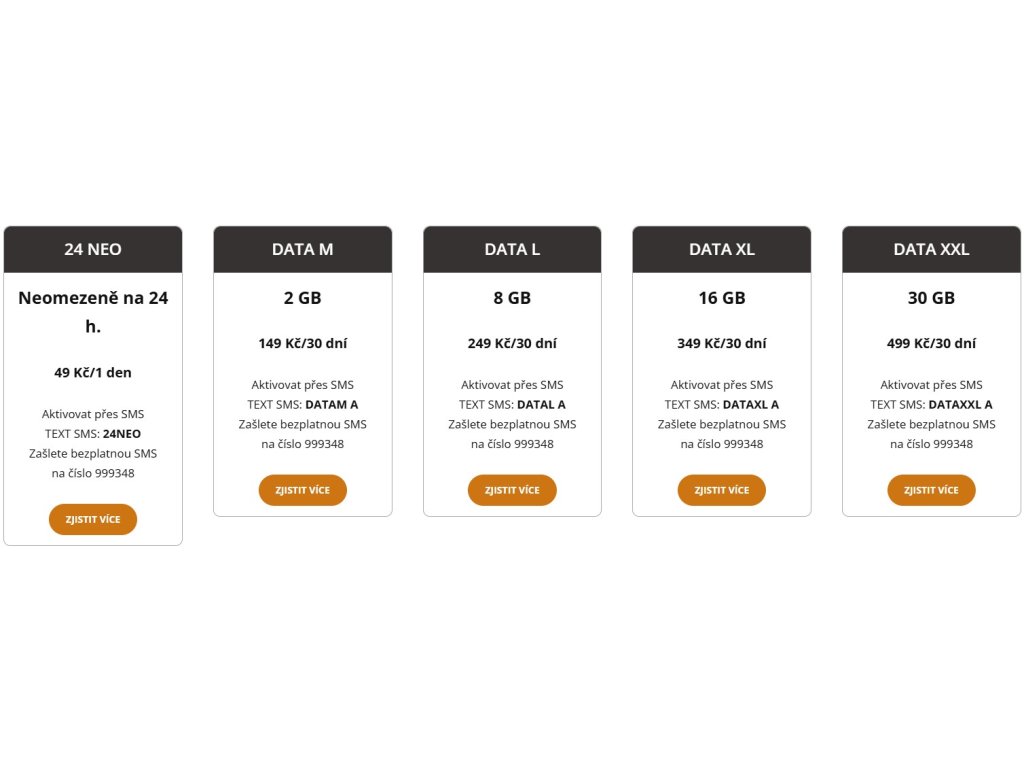Click the DATAXL A SMS code
The height and width of the screenshot is (768, 1024).
click(x=750, y=405)
